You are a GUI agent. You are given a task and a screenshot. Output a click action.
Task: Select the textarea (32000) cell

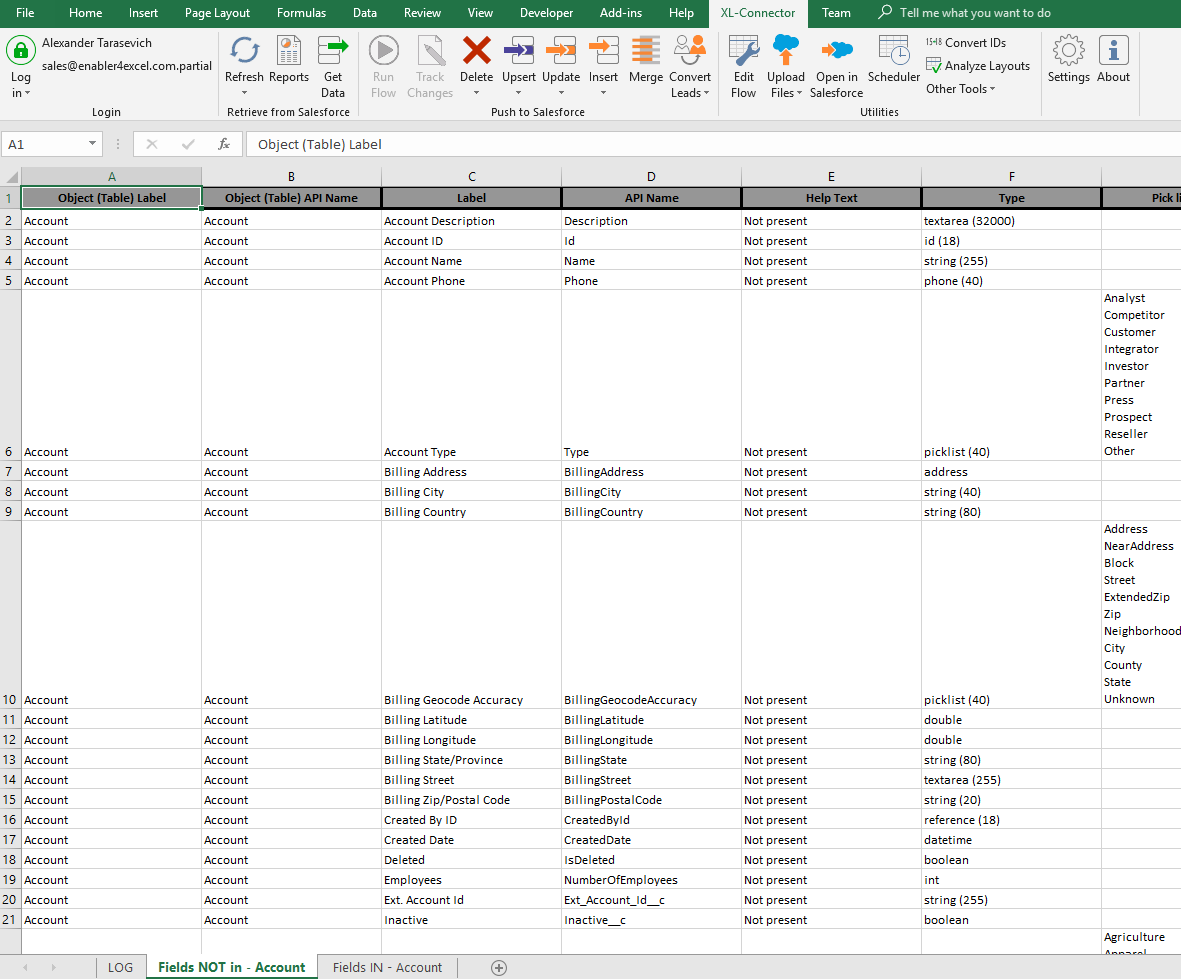pyautogui.click(x=1012, y=221)
